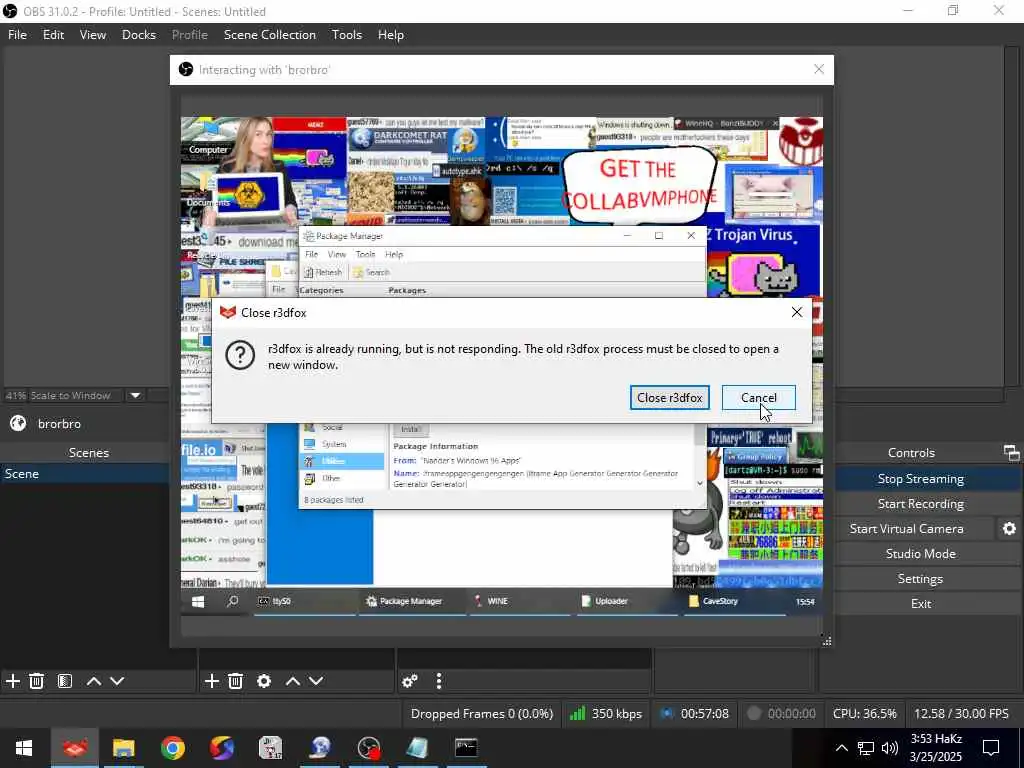Click the Dropped Frames status text
The width and height of the screenshot is (1024, 768).
(481, 714)
